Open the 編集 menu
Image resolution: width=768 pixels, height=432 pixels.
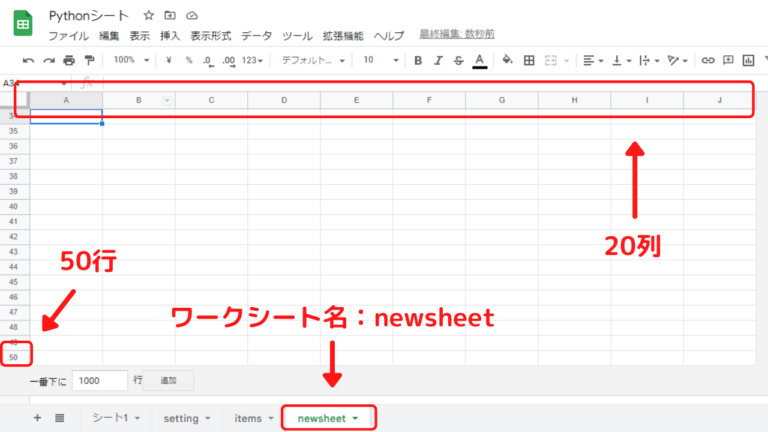pos(109,36)
